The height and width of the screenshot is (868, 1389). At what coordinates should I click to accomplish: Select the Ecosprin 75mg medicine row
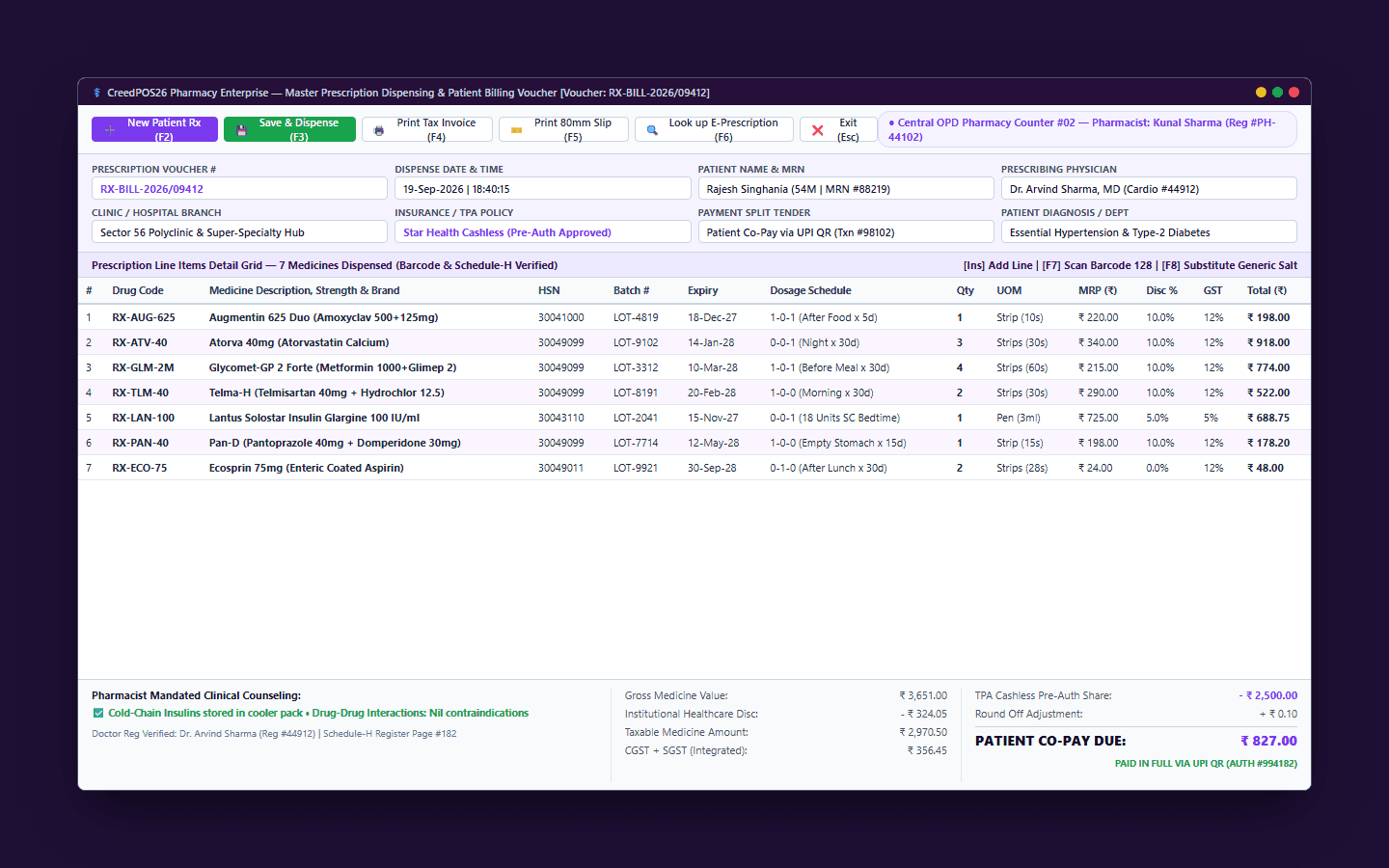694,468
